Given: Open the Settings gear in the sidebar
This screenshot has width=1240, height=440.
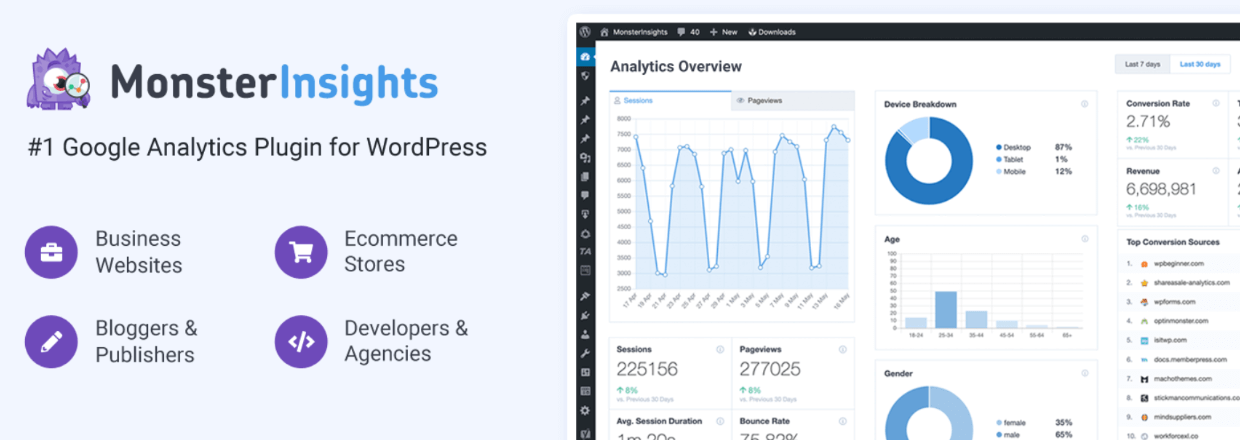Looking at the screenshot, I should point(585,410).
